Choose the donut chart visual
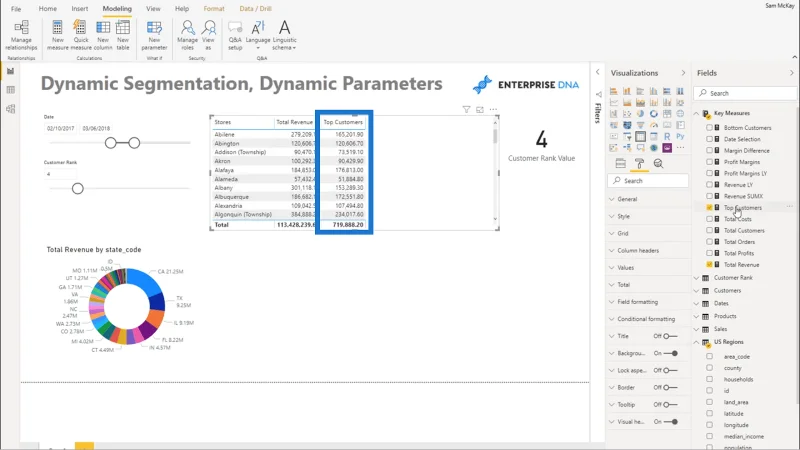The image size is (800, 450). pos(654,114)
